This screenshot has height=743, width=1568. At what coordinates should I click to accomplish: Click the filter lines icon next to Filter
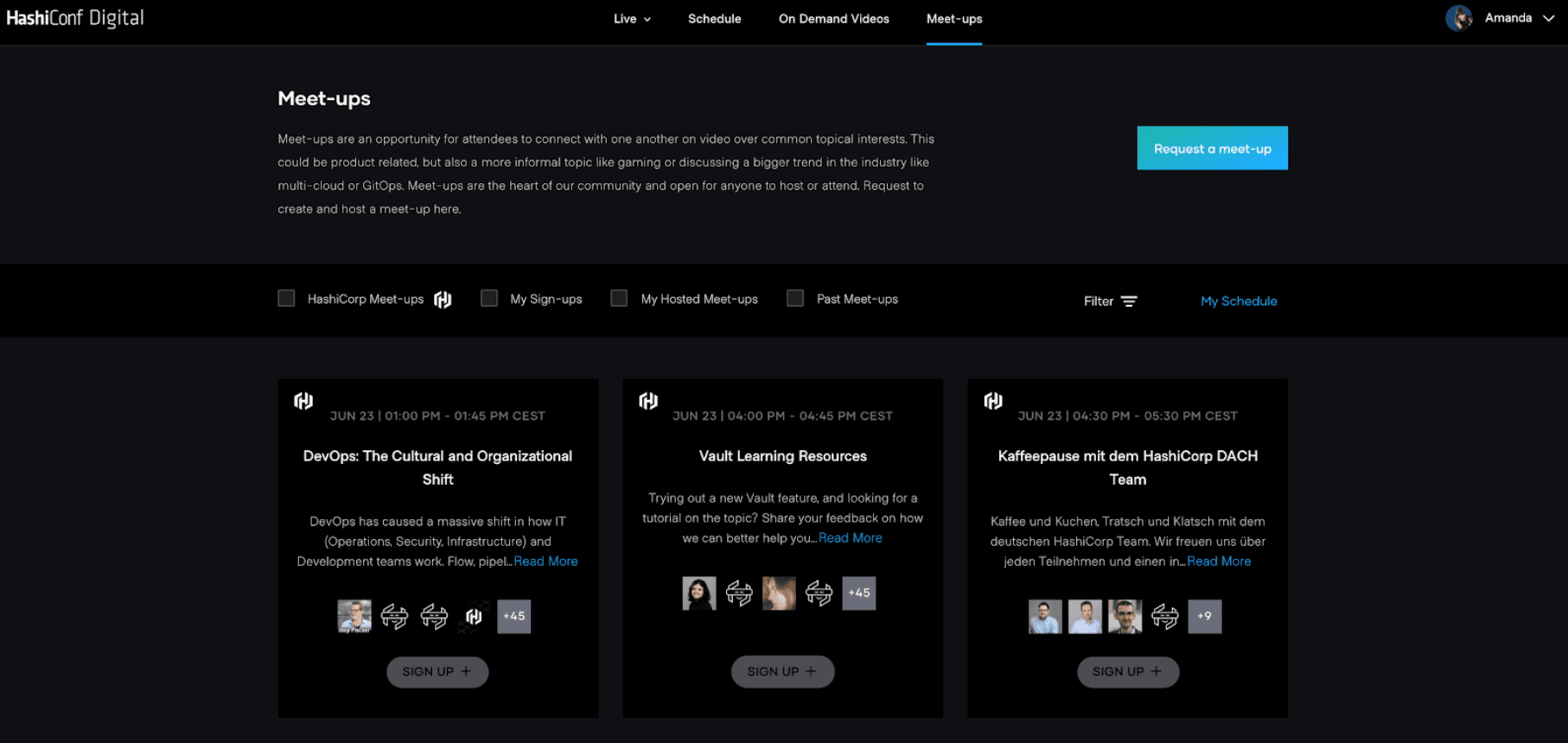(x=1129, y=302)
